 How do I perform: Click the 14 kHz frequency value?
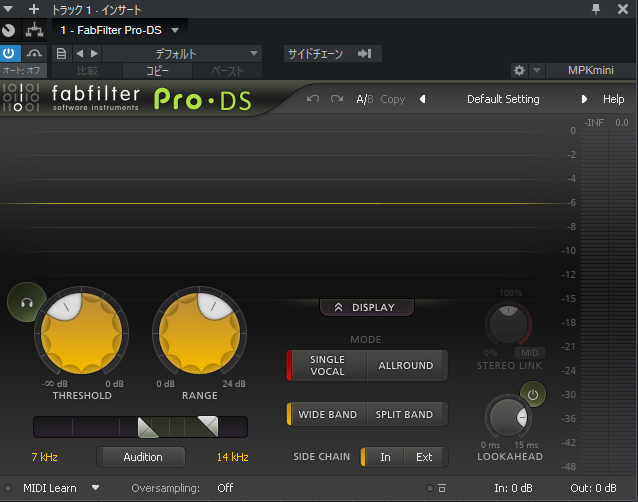tap(232, 457)
